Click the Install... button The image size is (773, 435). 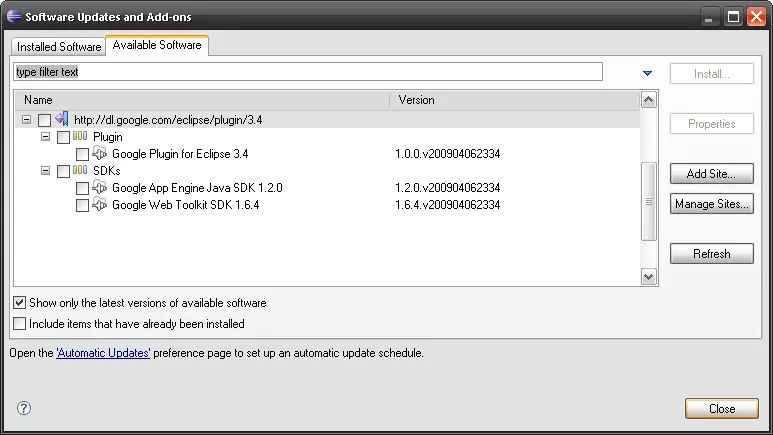[711, 73]
